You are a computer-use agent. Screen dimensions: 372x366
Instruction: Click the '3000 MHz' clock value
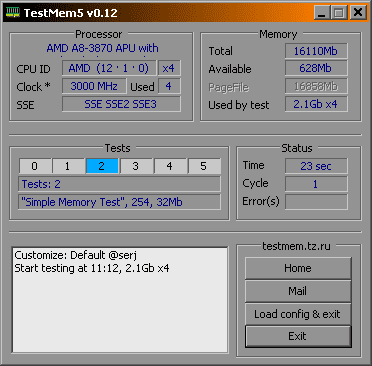coord(94,86)
